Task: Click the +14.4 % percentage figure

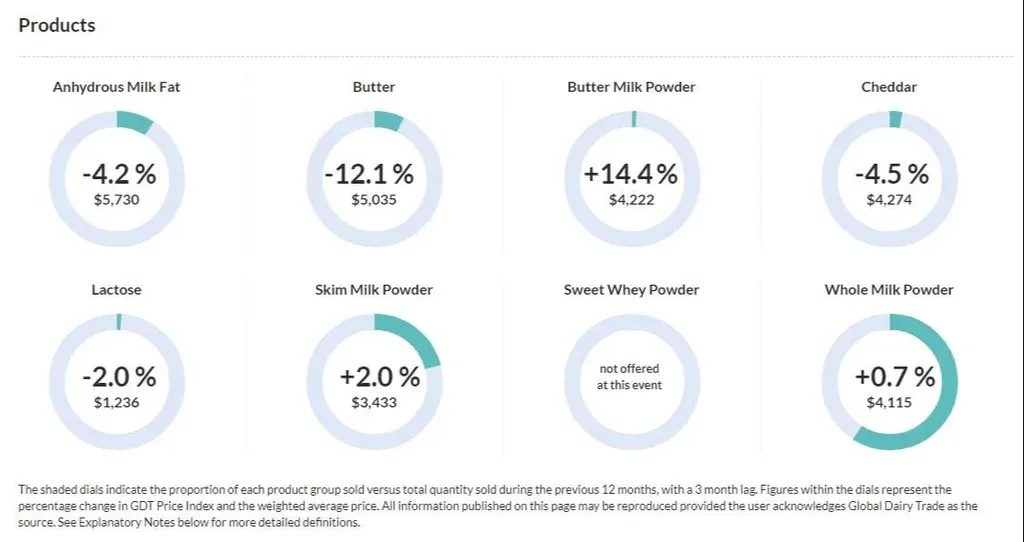Action: [631, 174]
